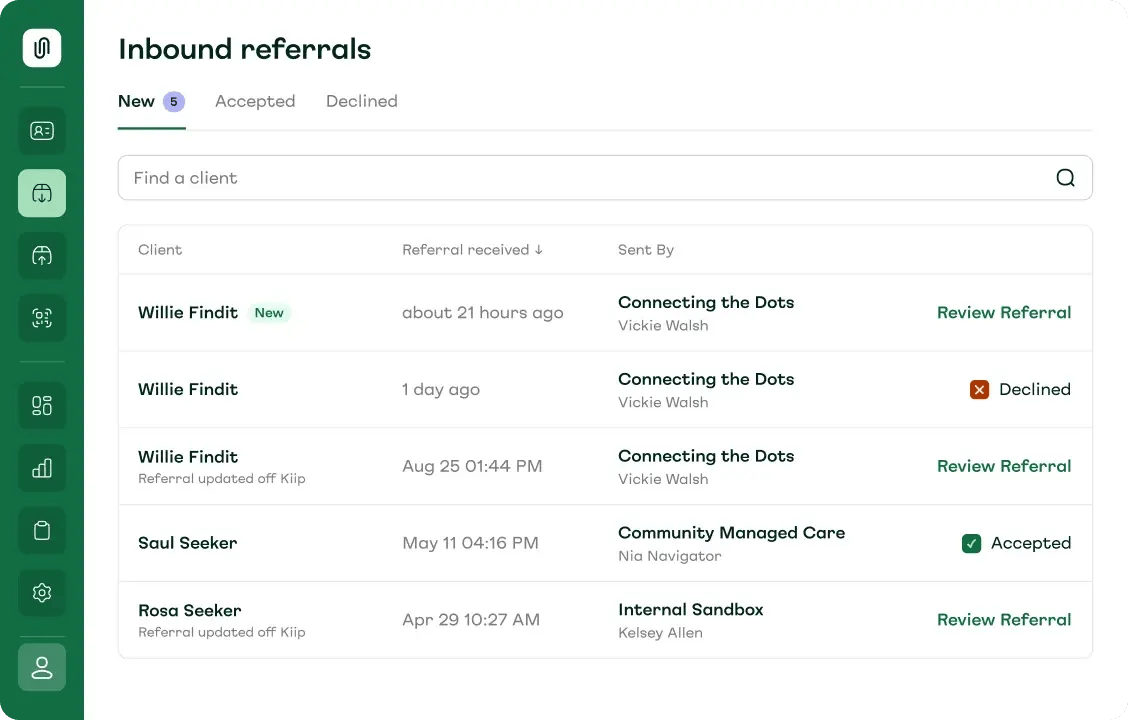Open the dashboard grid icon in sidebar
1128x720 pixels.
(42, 406)
